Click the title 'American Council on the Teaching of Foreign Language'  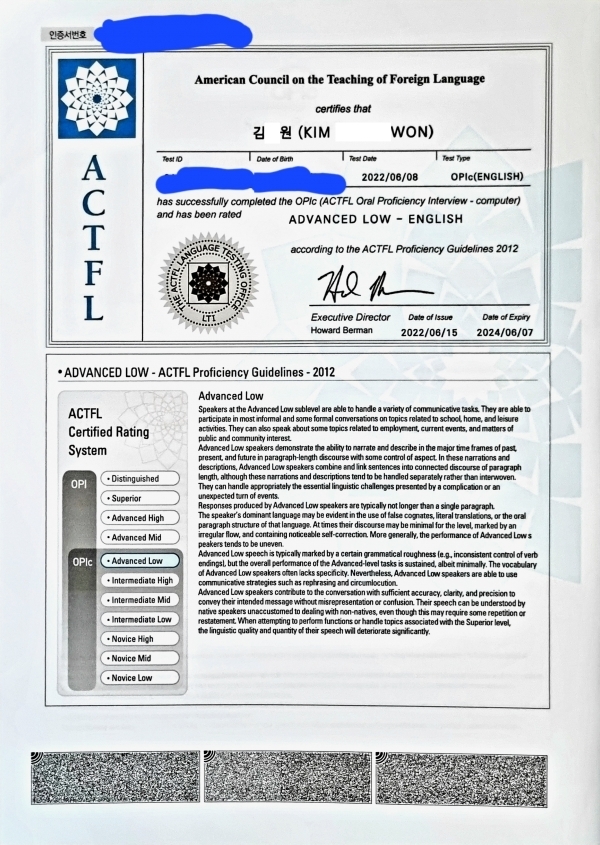click(x=340, y=79)
